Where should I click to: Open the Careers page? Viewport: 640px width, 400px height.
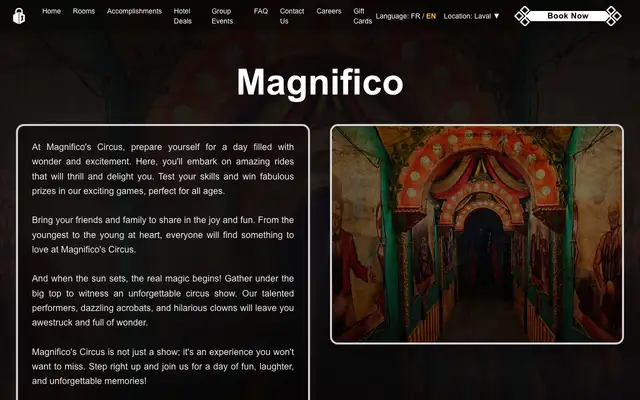[x=329, y=11]
